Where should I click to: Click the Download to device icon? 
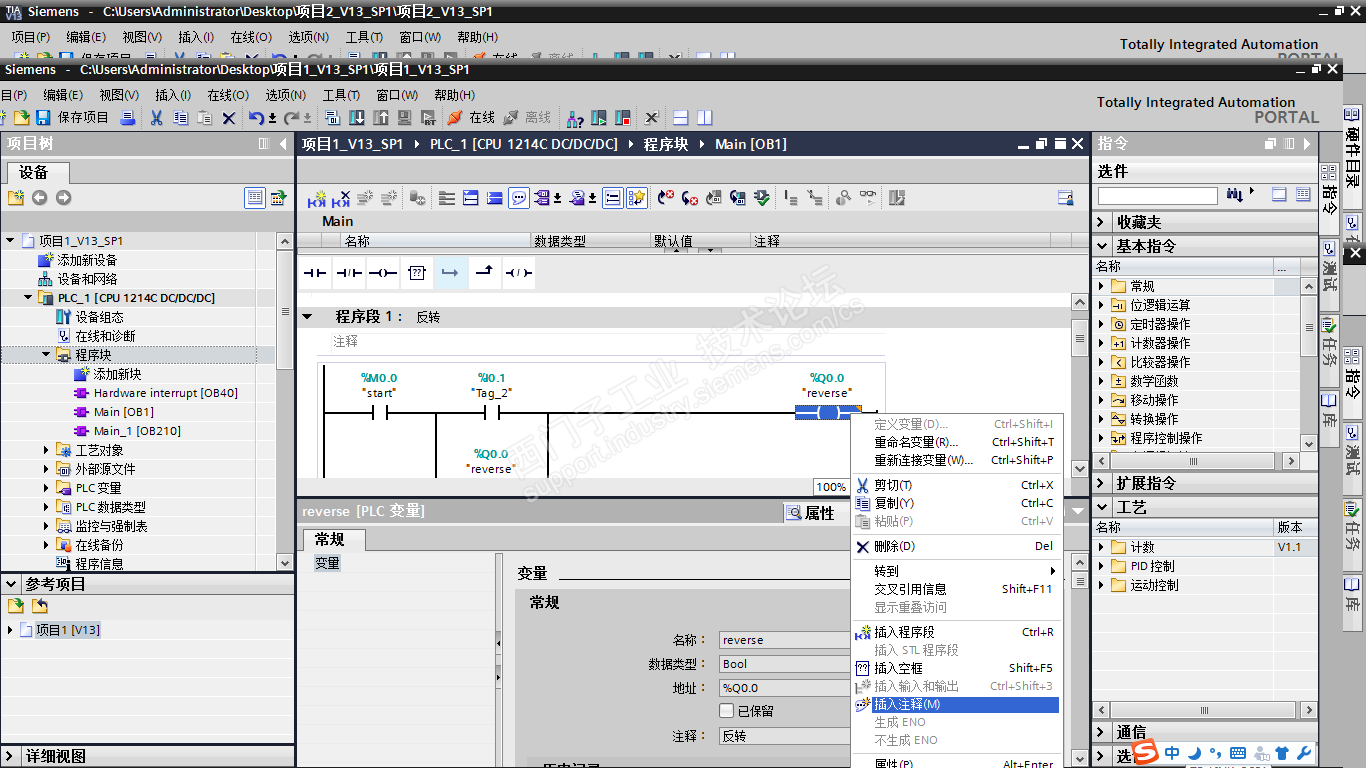click(357, 118)
